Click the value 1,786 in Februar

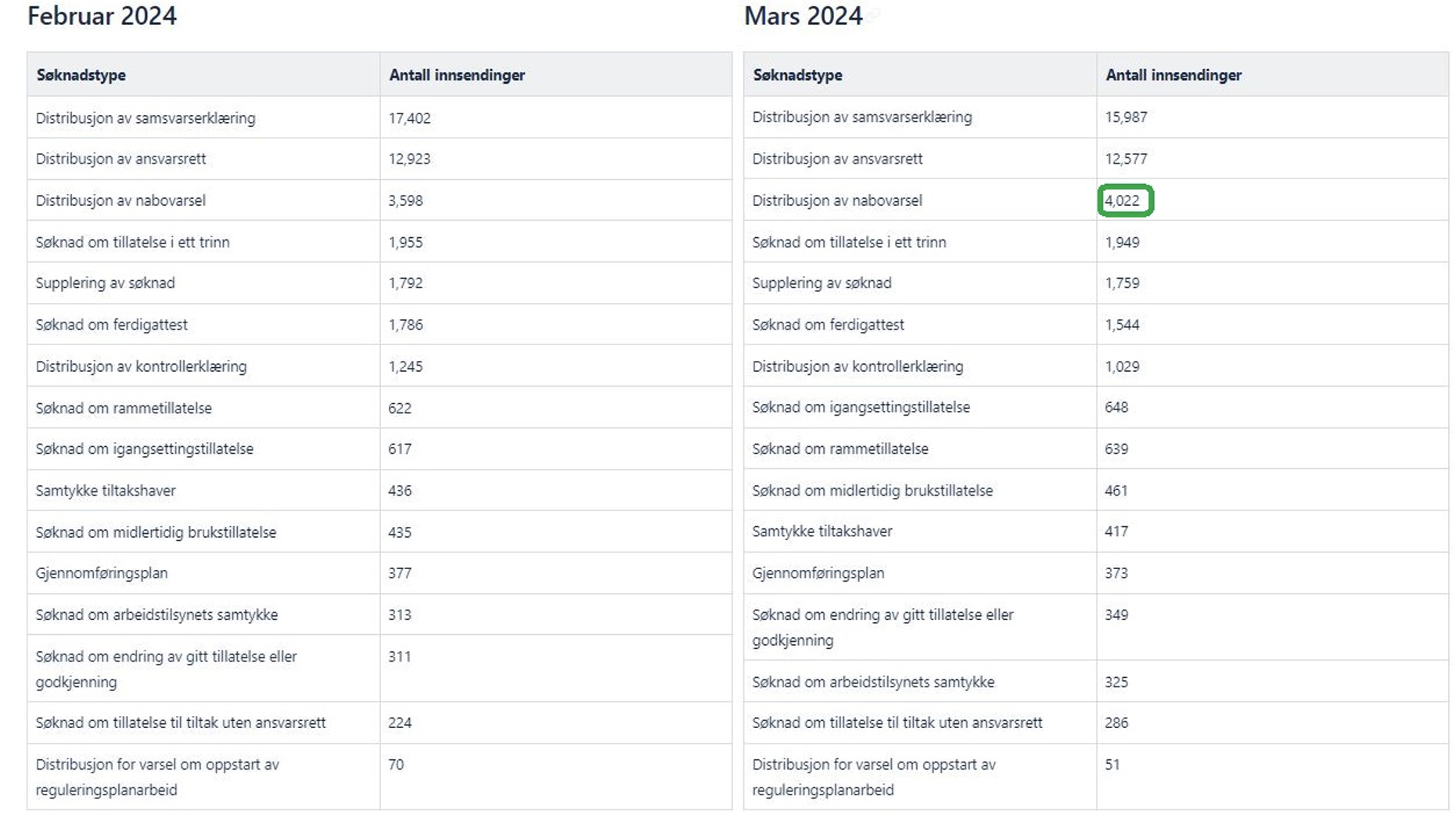click(x=405, y=325)
